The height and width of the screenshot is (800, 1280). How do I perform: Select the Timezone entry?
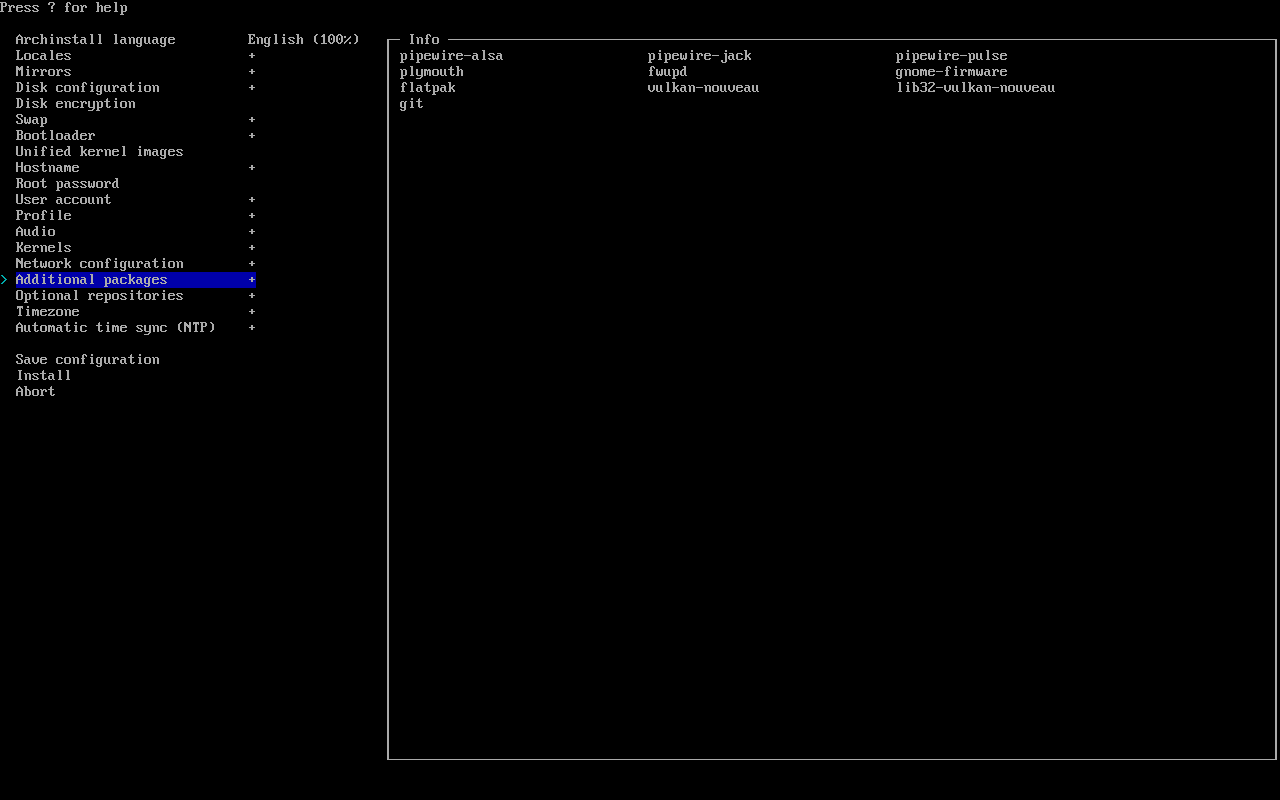coord(47,312)
